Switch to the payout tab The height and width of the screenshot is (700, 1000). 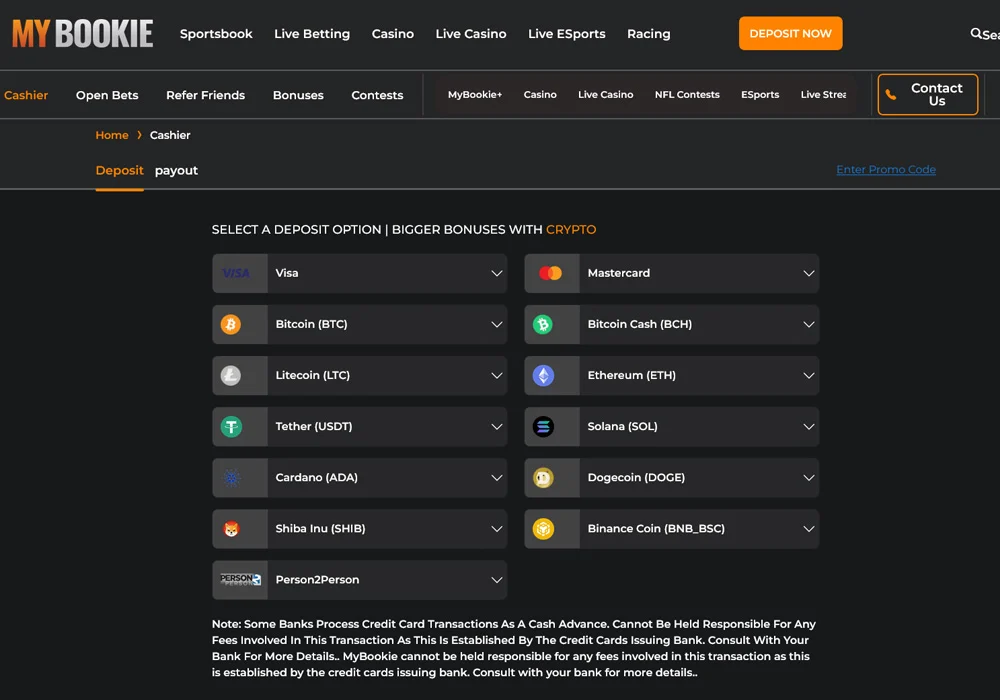176,171
